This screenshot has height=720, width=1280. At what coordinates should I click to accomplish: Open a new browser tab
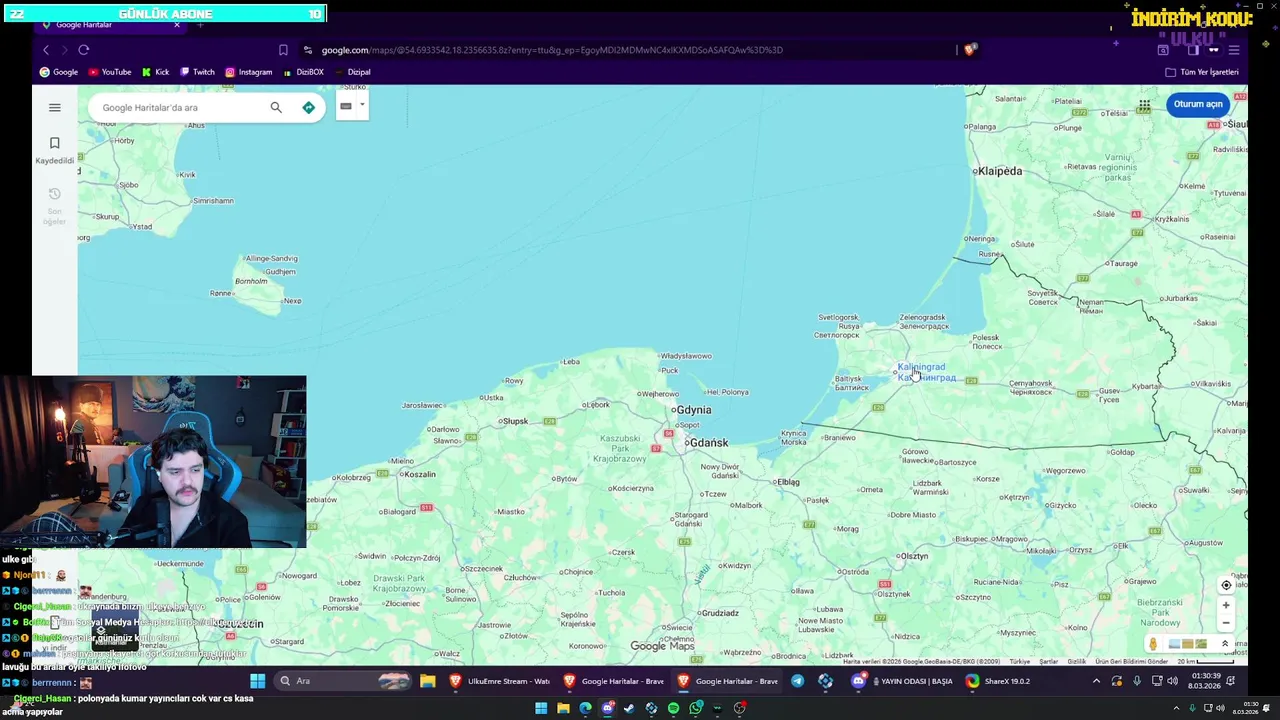coord(200,24)
